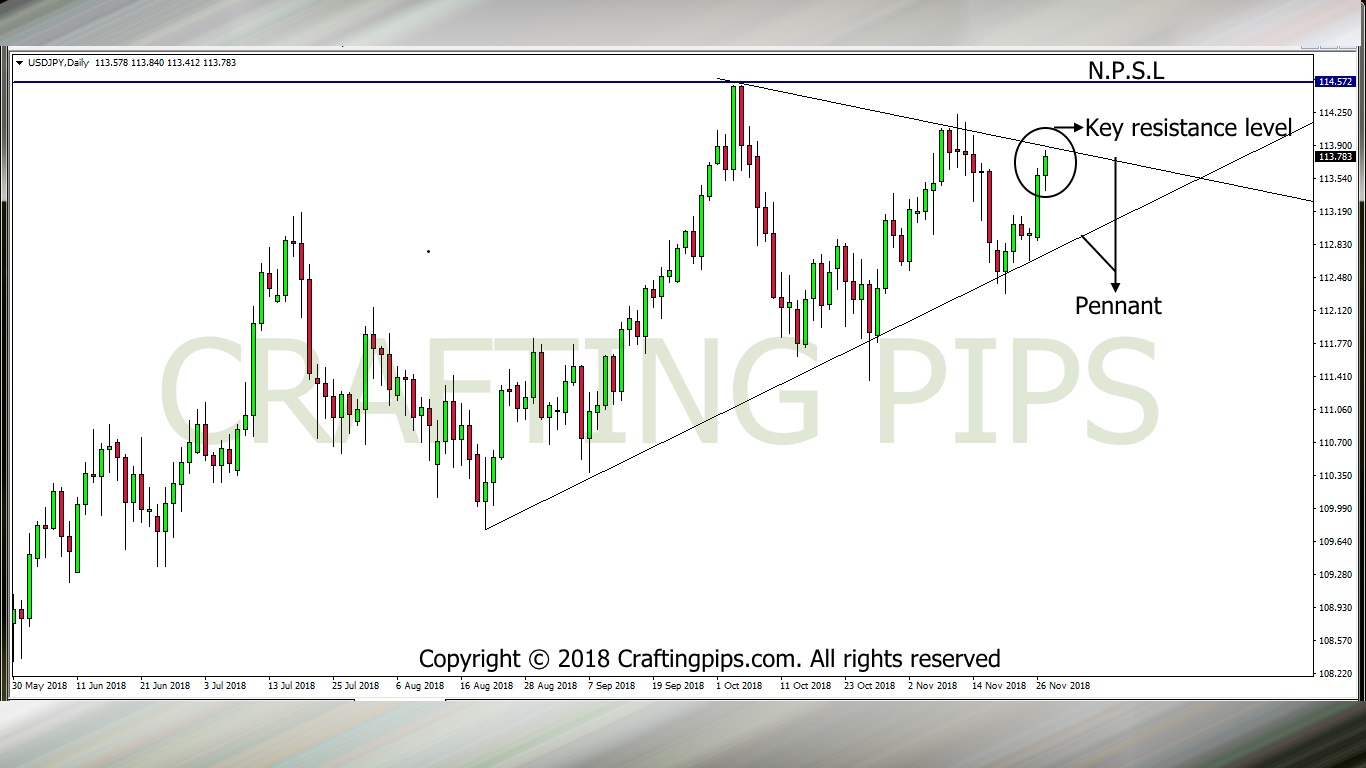Click the 109.280 price axis value
The width and height of the screenshot is (1366, 768).
point(1335,575)
